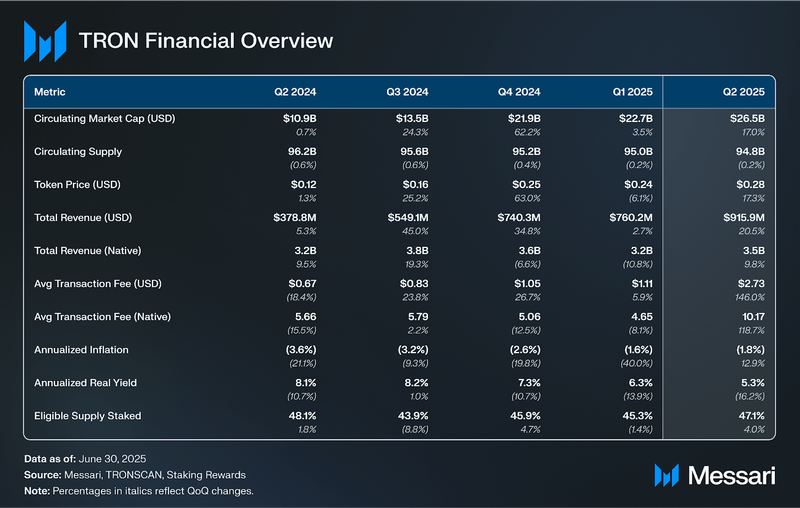This screenshot has width=800, height=508.
Task: Click the $1.05 average fee value
Action: [528, 284]
